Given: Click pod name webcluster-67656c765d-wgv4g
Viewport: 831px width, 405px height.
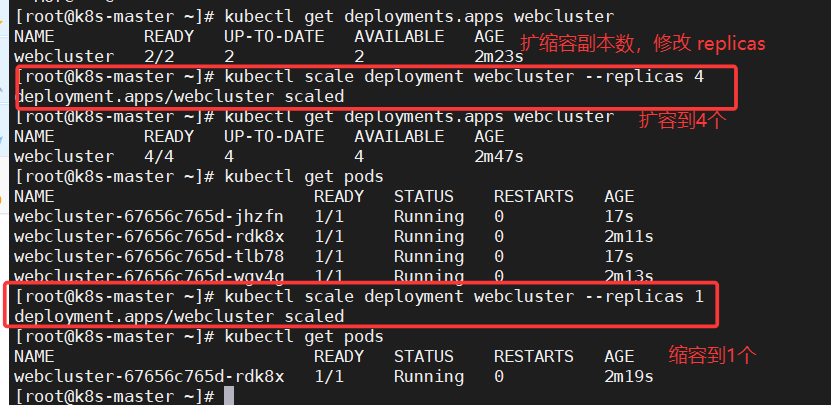Looking at the screenshot, I should tap(149, 276).
